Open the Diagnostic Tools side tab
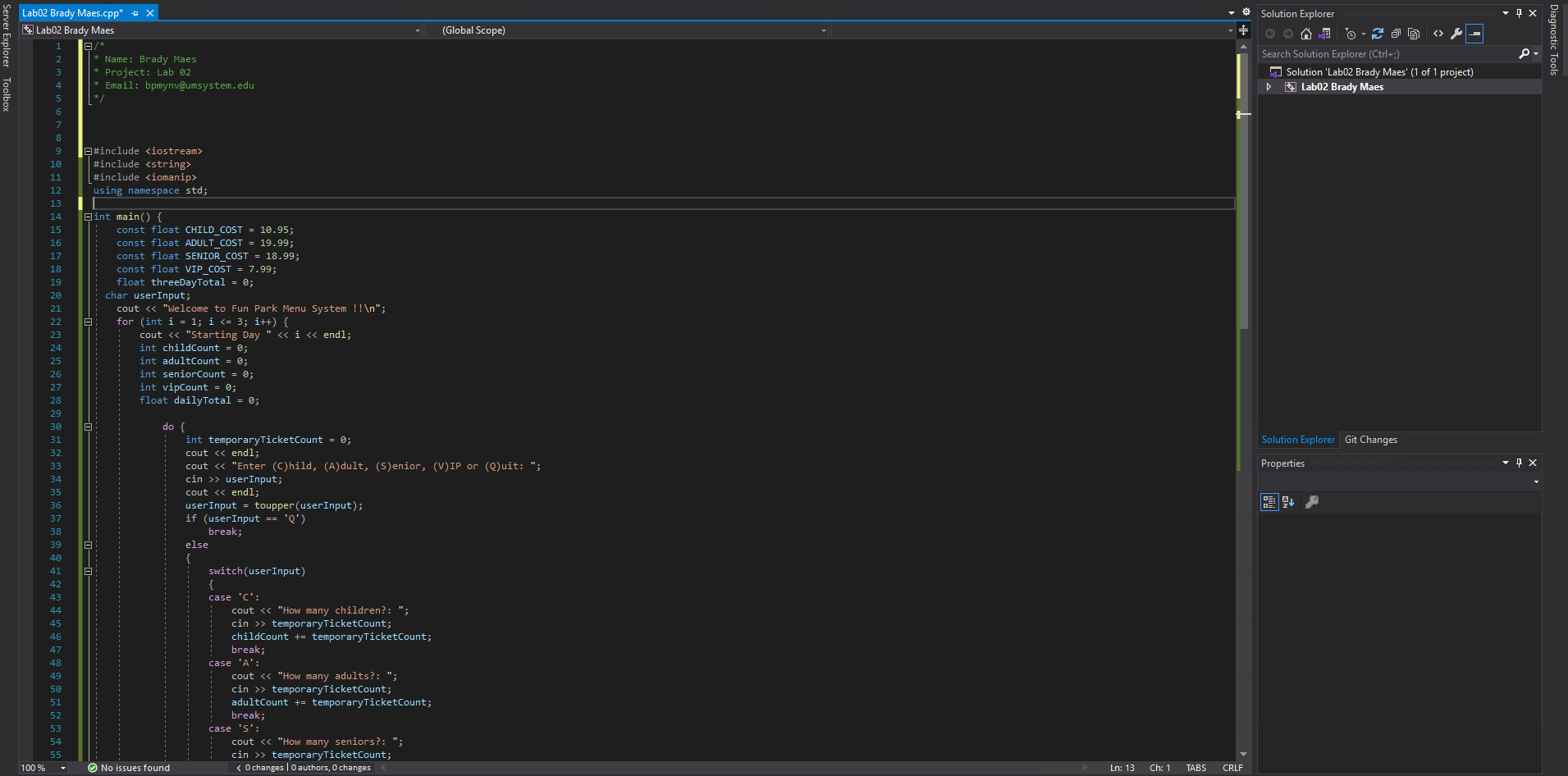 coord(1554,39)
